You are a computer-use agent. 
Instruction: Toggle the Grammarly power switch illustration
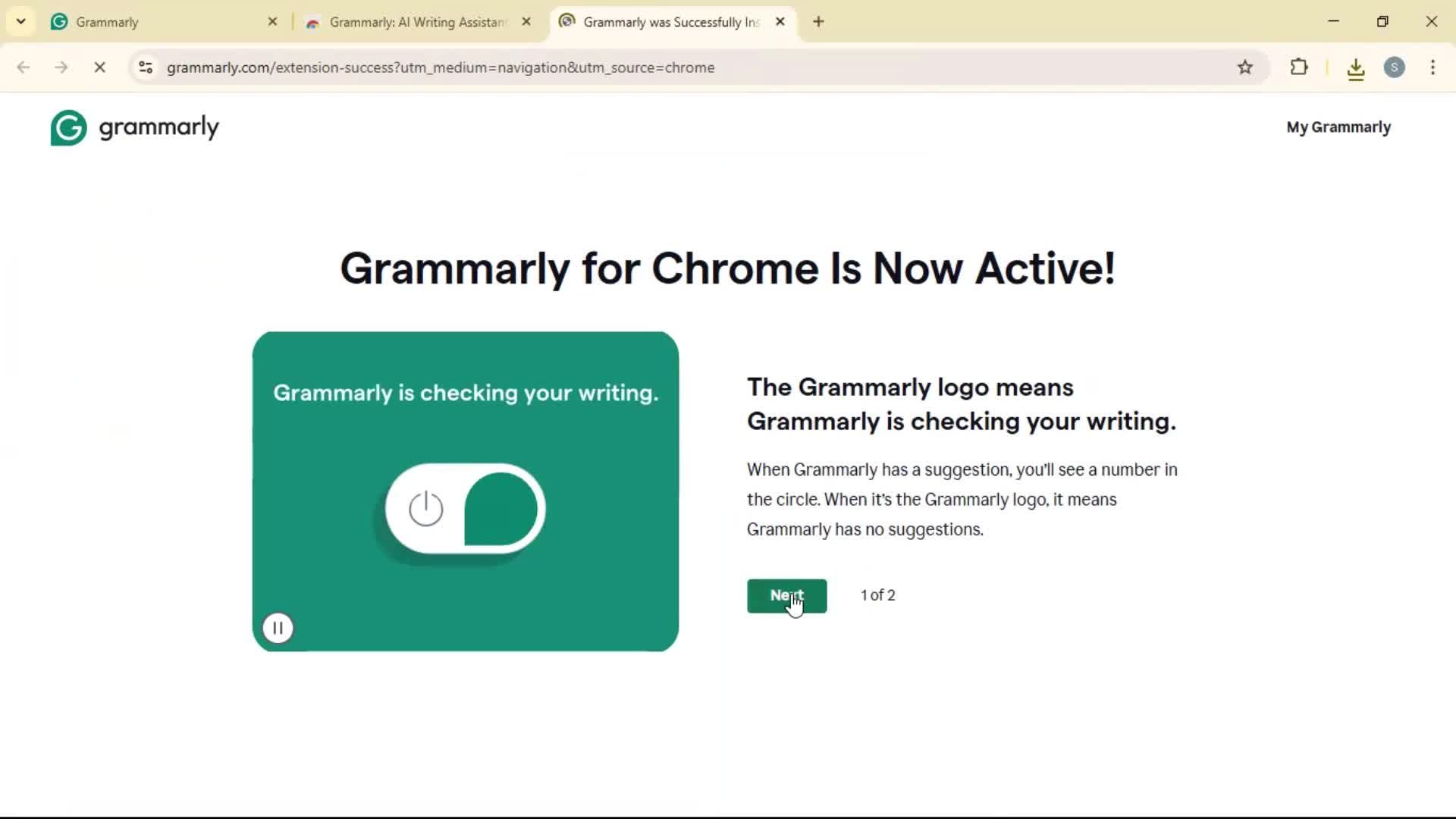tap(465, 509)
